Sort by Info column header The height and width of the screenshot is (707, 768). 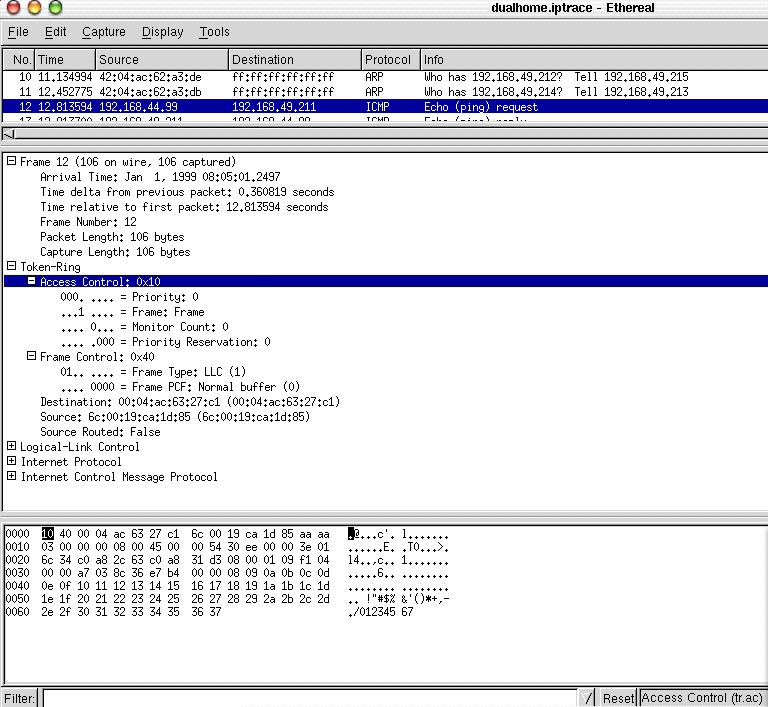click(594, 60)
